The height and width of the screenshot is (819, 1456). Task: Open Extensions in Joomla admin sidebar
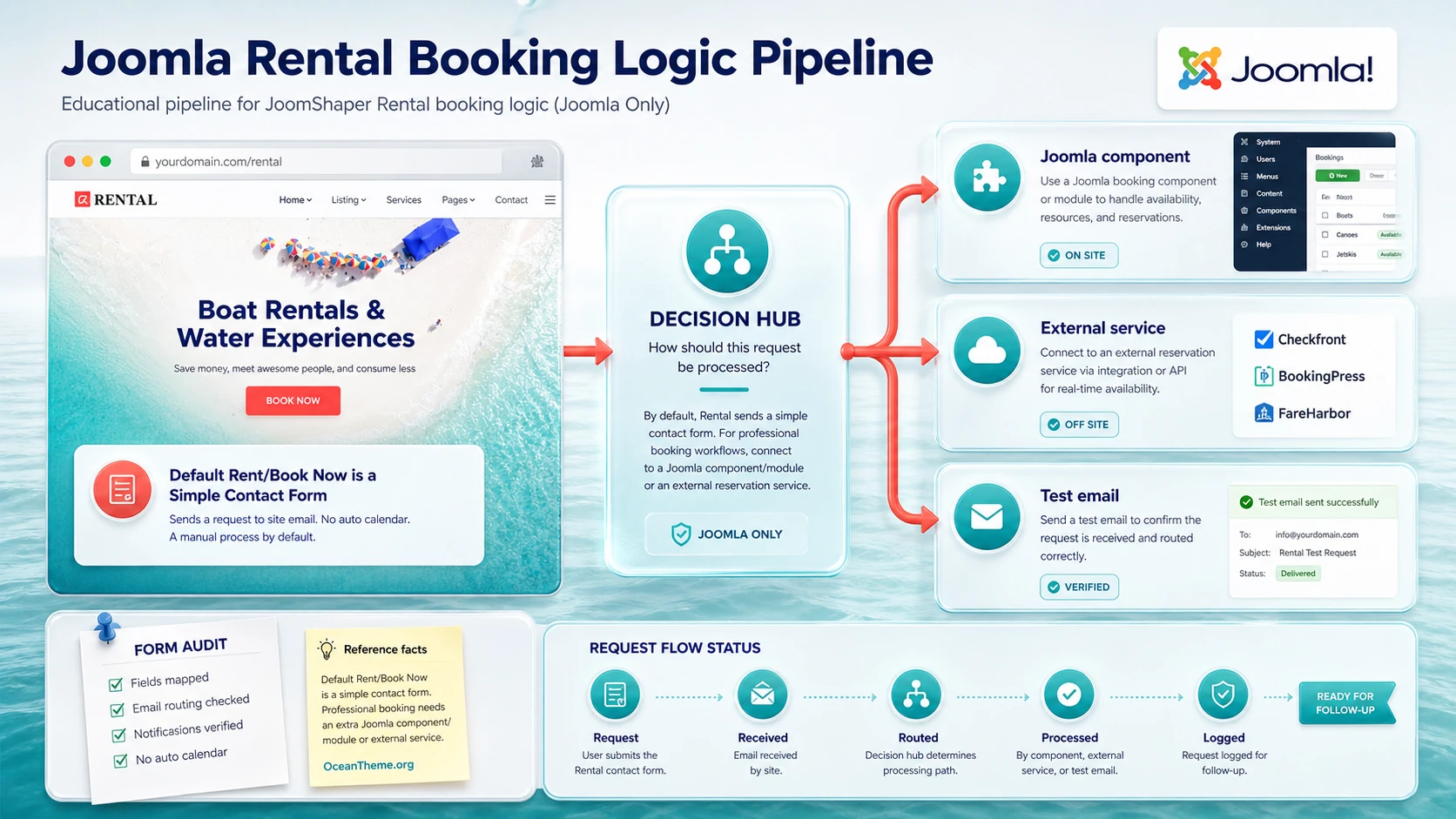tap(1273, 228)
